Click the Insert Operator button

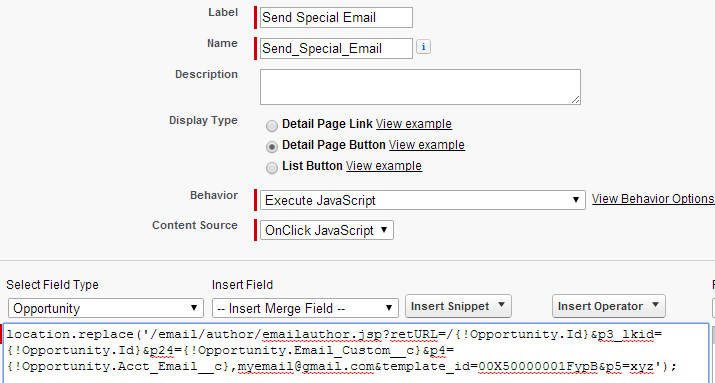coord(609,306)
